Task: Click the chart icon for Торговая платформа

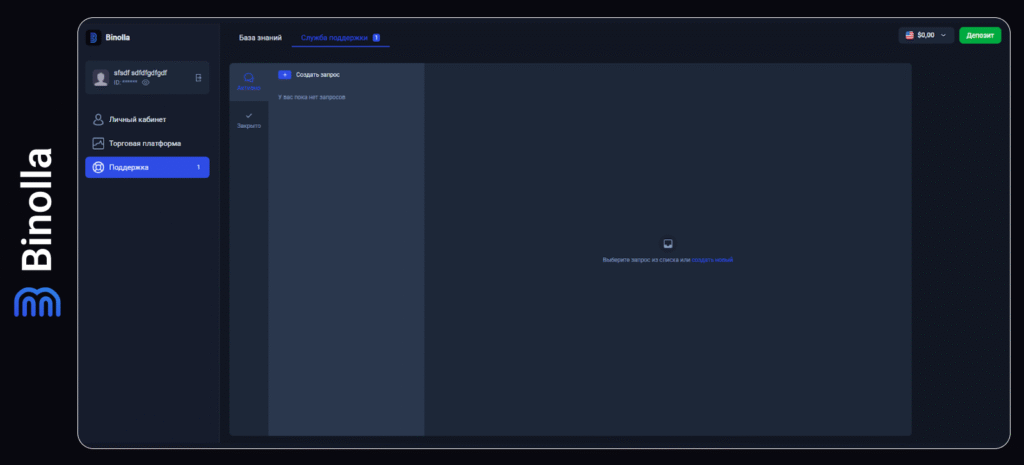Action: tap(98, 143)
